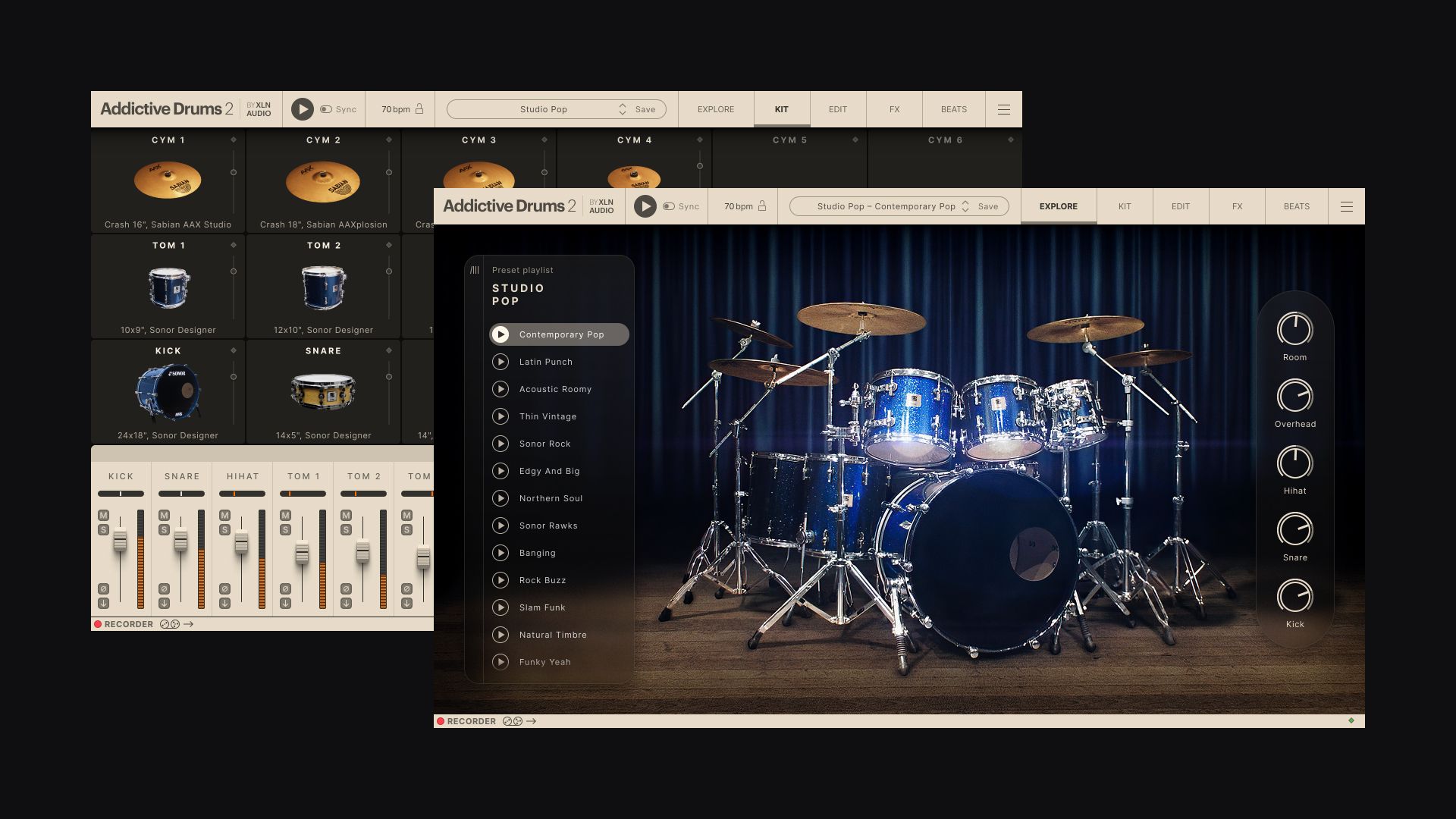Viewport: 1456px width, 819px height.
Task: Click the Overhead knob icon
Action: [1294, 395]
